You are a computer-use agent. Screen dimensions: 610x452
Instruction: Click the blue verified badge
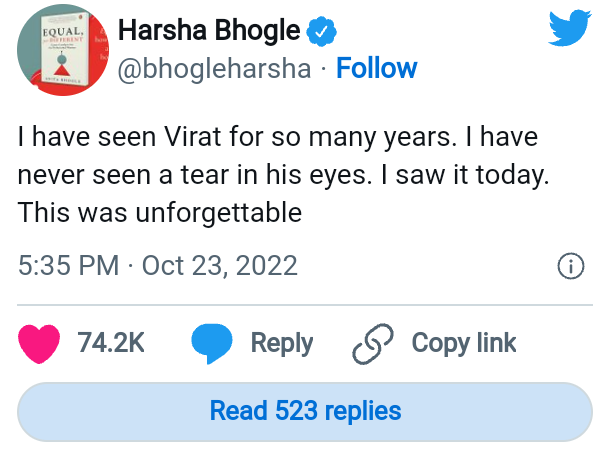[320, 32]
